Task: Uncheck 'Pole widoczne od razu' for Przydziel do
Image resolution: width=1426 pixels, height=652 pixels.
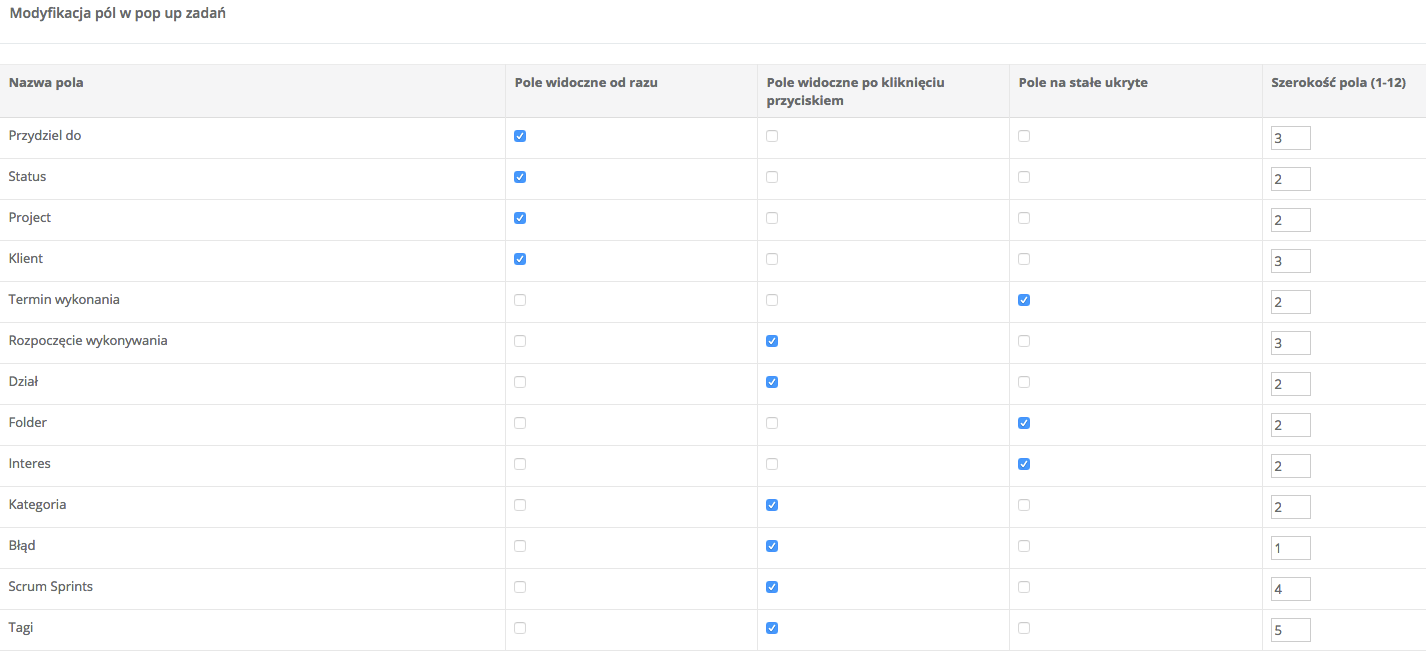Action: pos(520,136)
